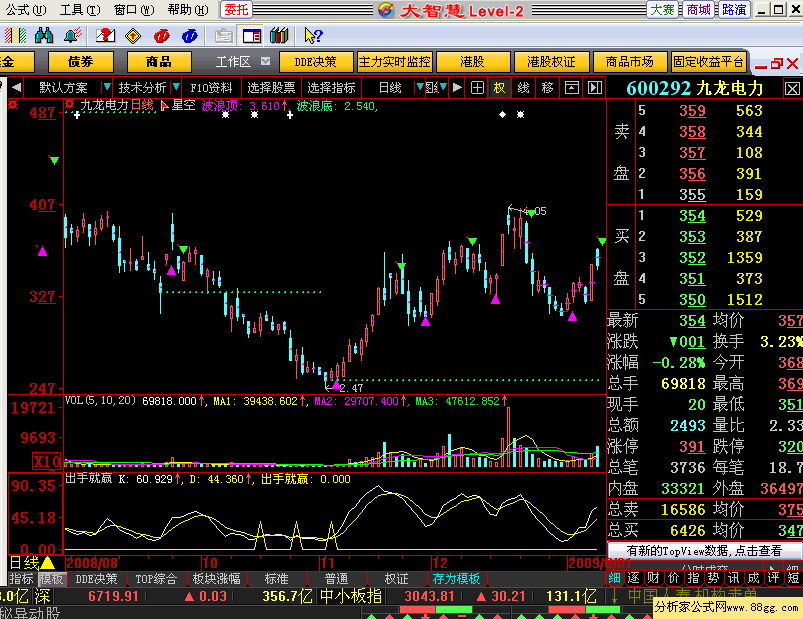Toggle the 移 move button

pos(547,88)
